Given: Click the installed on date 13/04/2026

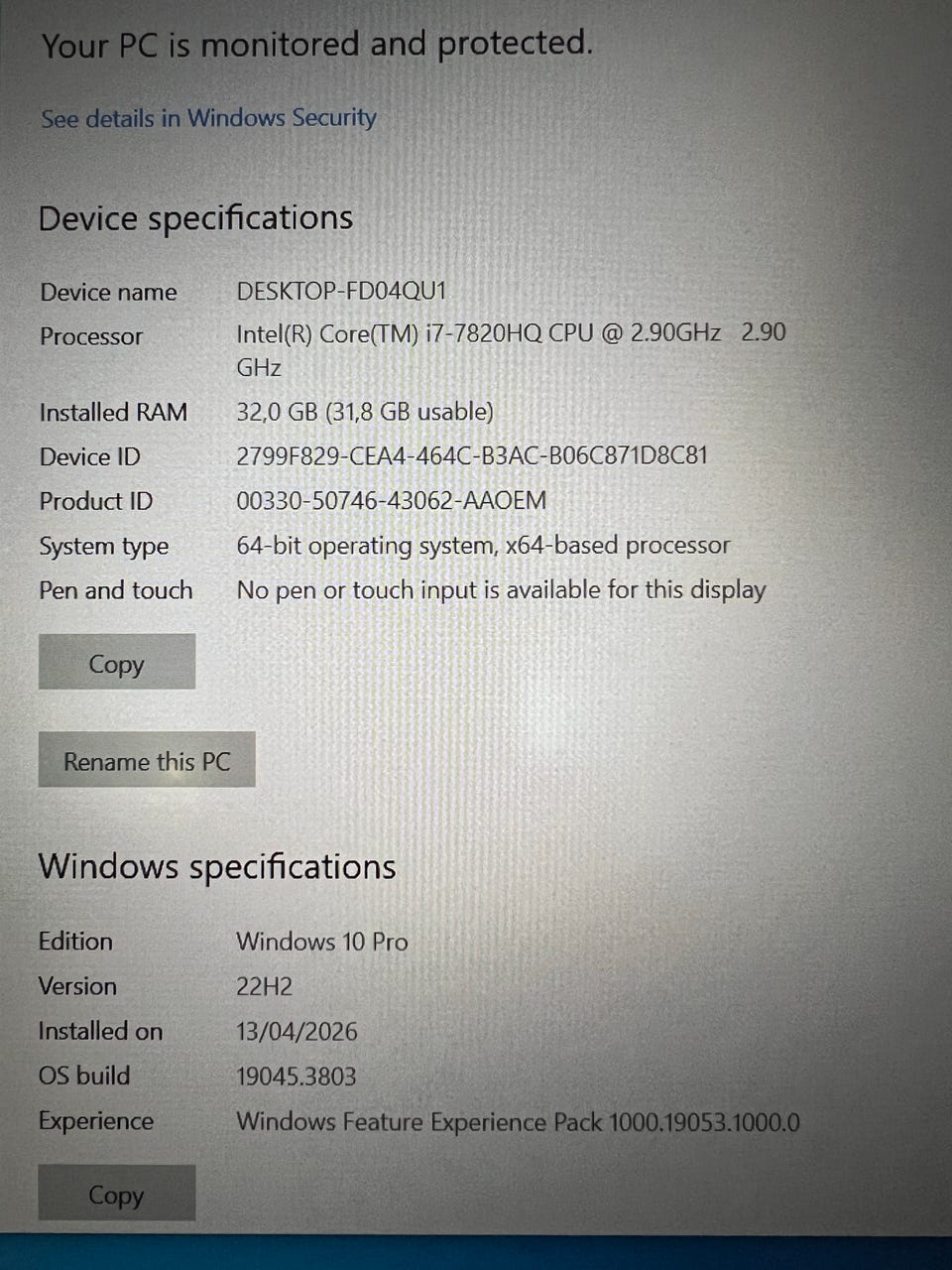Looking at the screenshot, I should pyautogui.click(x=297, y=1032).
